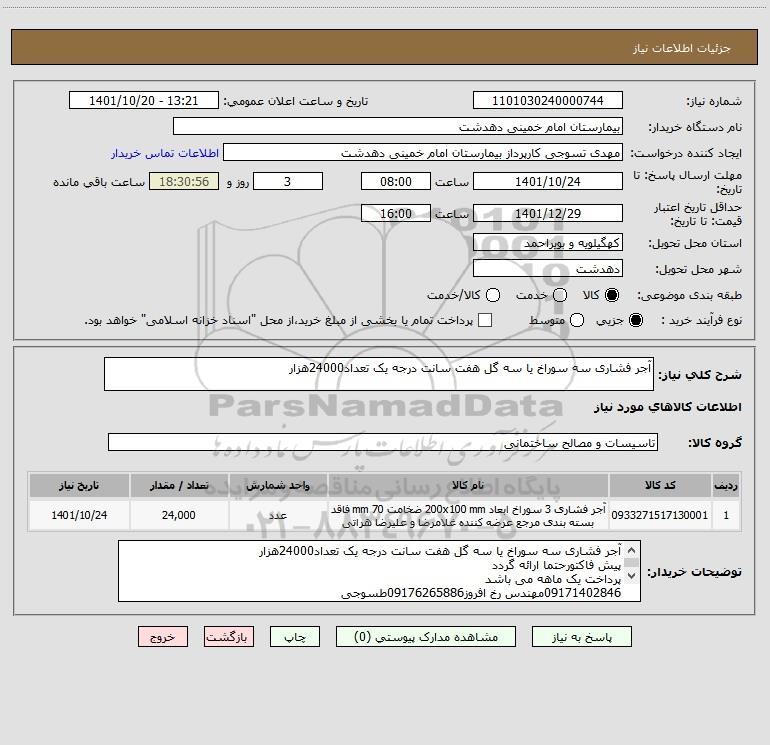Click the اطلاعات کالاهای مورد نیاز heading
Screen dimensions: 770x745
(668, 407)
